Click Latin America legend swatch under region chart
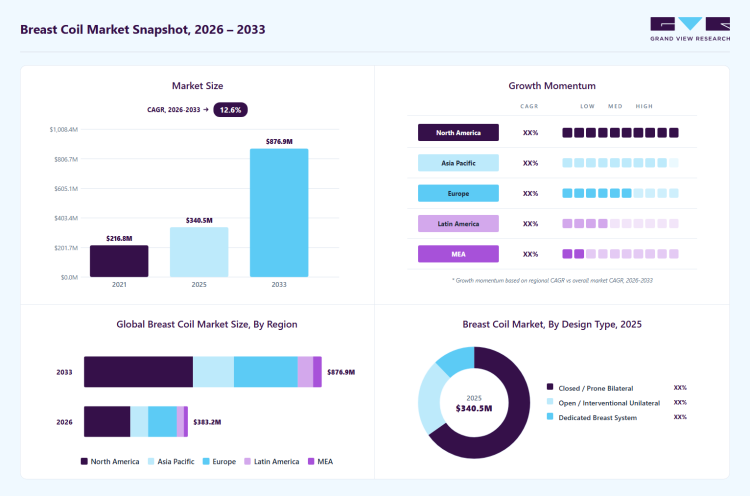 [x=247, y=461]
